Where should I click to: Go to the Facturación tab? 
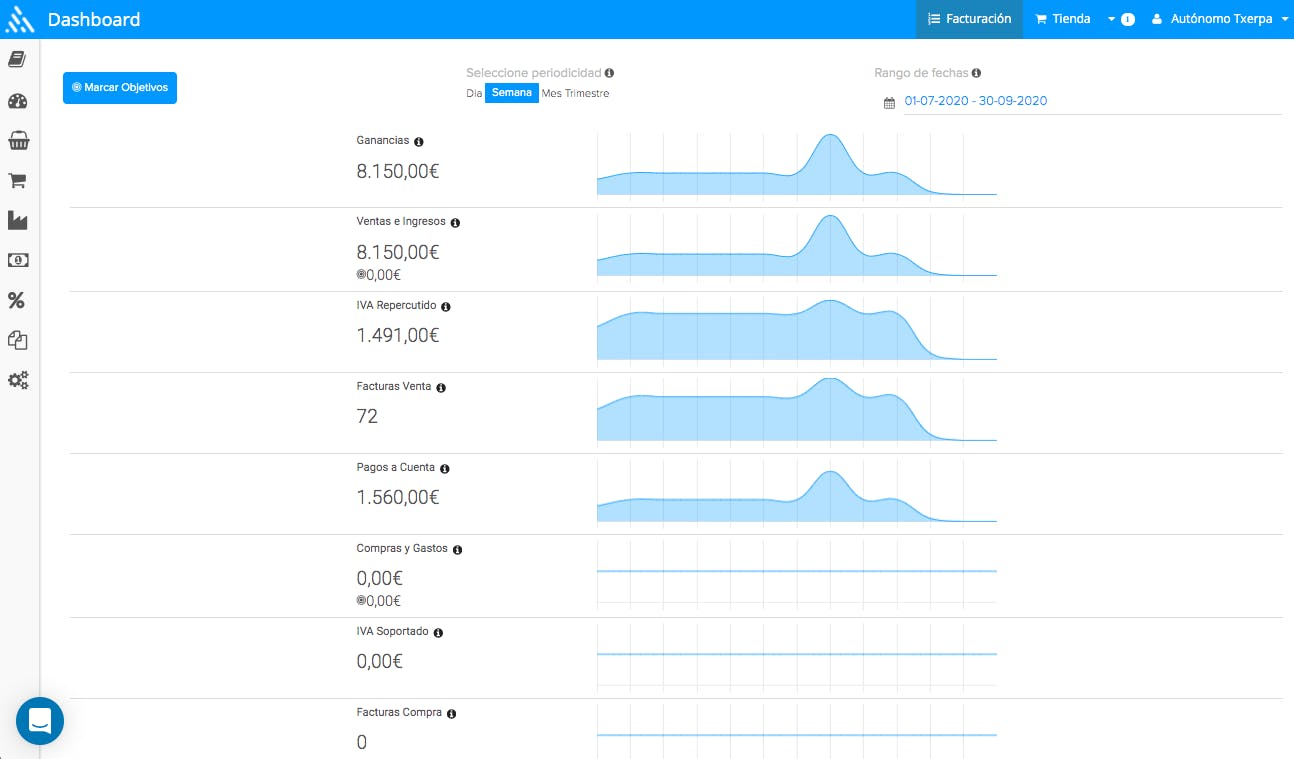coord(969,19)
